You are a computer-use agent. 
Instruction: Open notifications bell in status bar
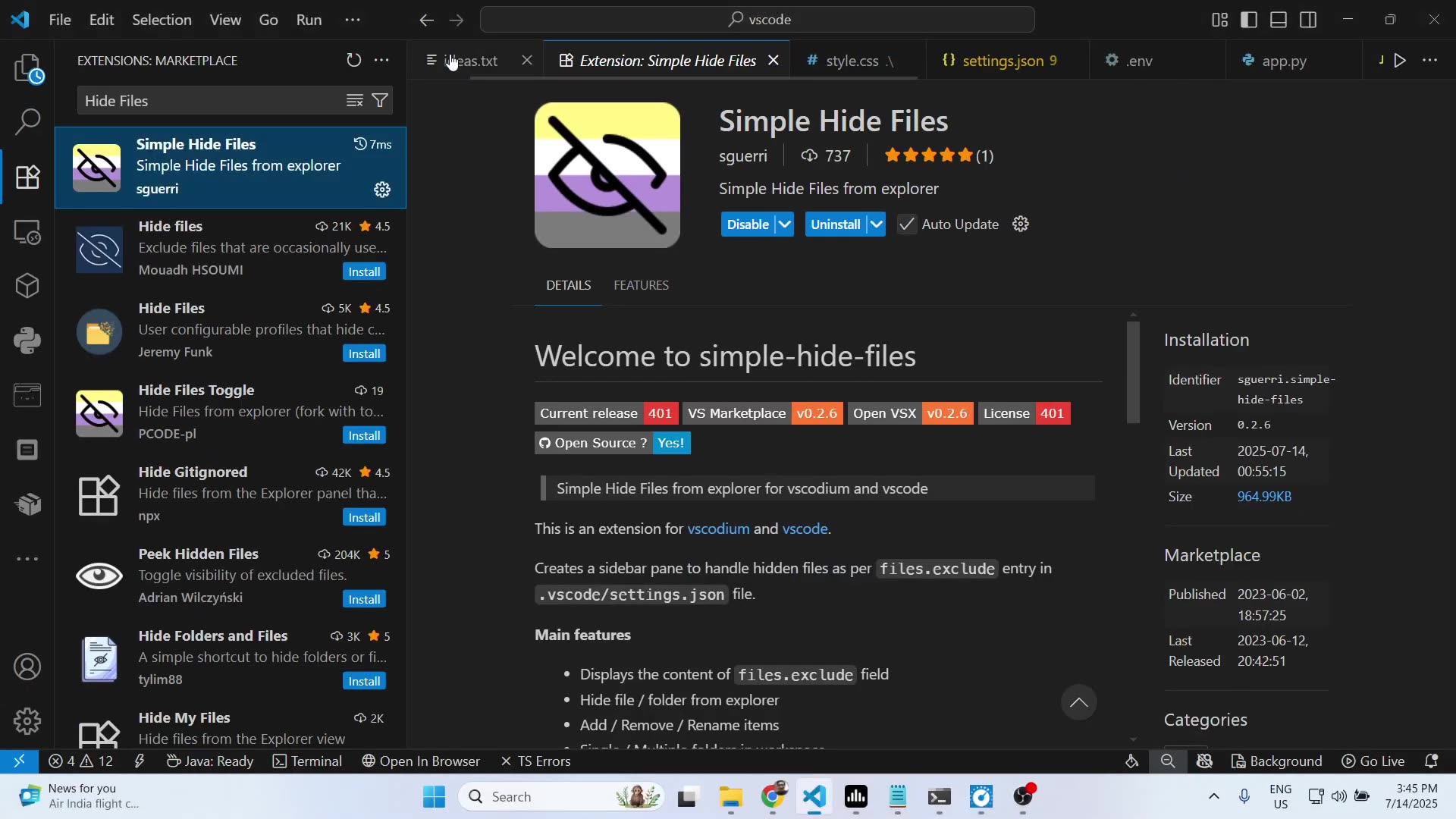pos(1432,761)
